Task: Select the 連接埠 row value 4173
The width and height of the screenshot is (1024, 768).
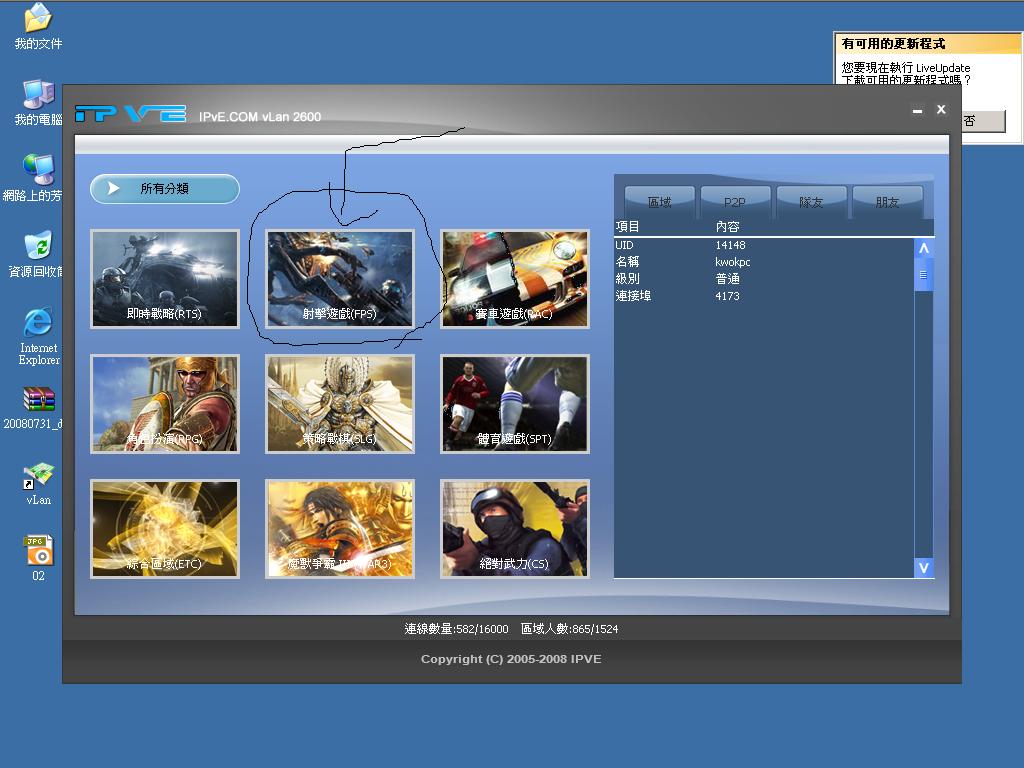Action: click(728, 296)
